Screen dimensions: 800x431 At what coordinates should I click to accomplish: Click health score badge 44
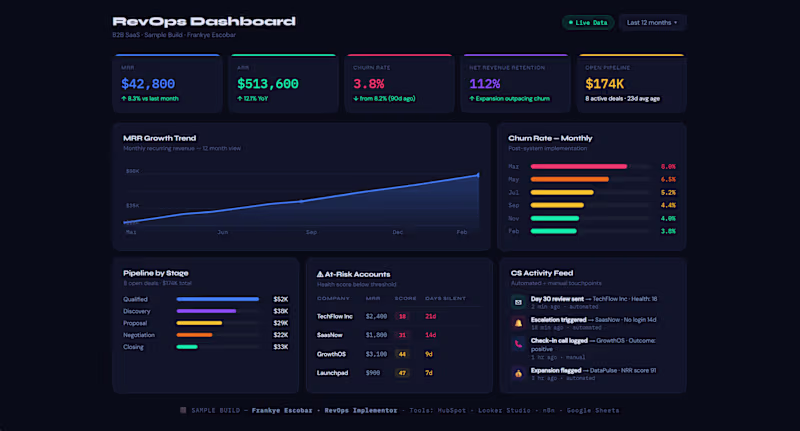[x=402, y=354]
